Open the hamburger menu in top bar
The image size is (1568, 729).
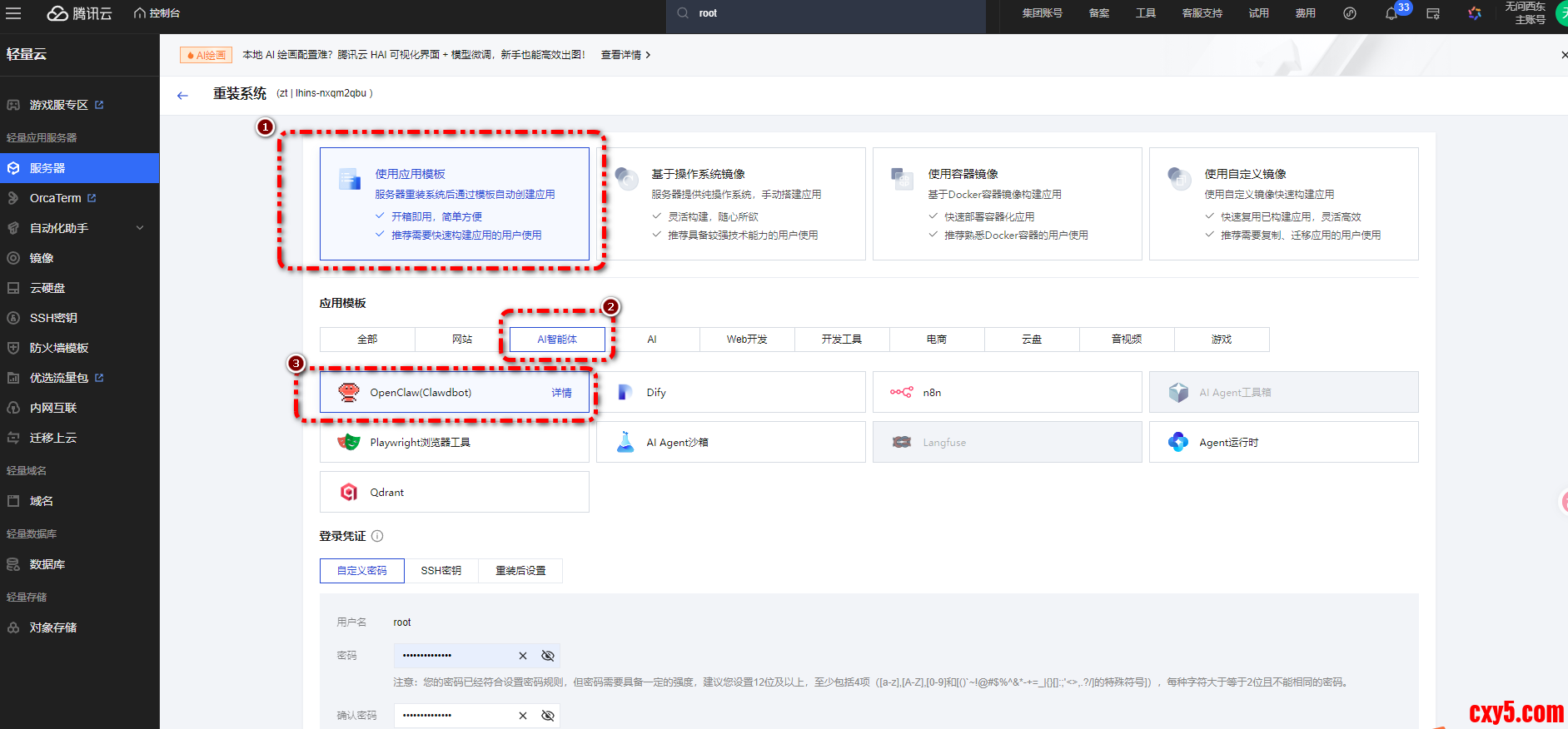[x=13, y=13]
